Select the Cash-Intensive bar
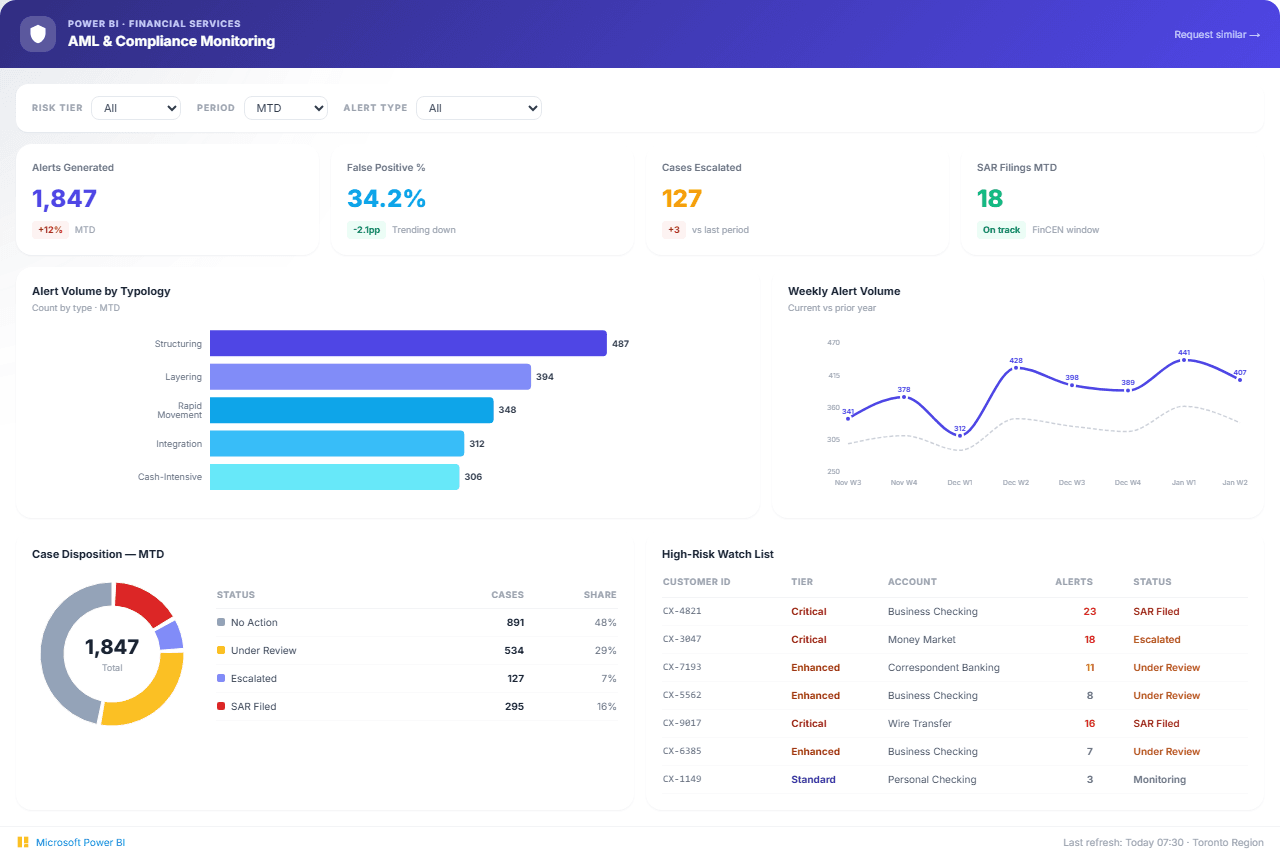This screenshot has width=1280, height=858. 334,477
